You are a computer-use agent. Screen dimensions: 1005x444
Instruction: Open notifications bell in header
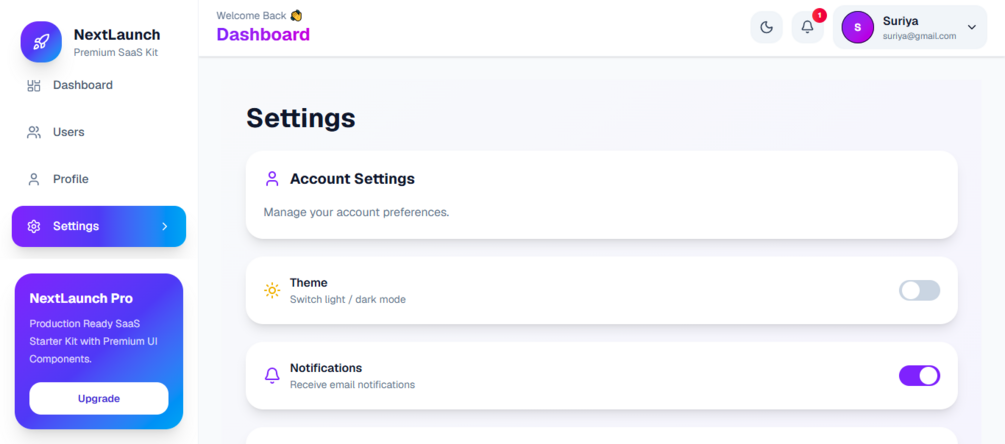(x=808, y=28)
